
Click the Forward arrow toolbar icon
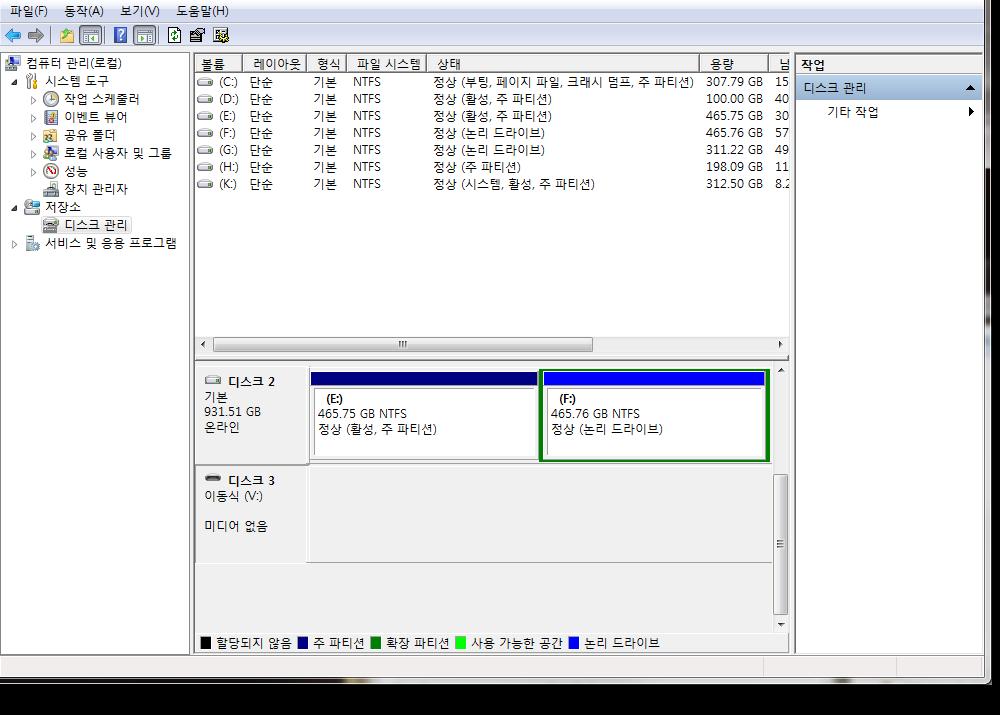36,36
